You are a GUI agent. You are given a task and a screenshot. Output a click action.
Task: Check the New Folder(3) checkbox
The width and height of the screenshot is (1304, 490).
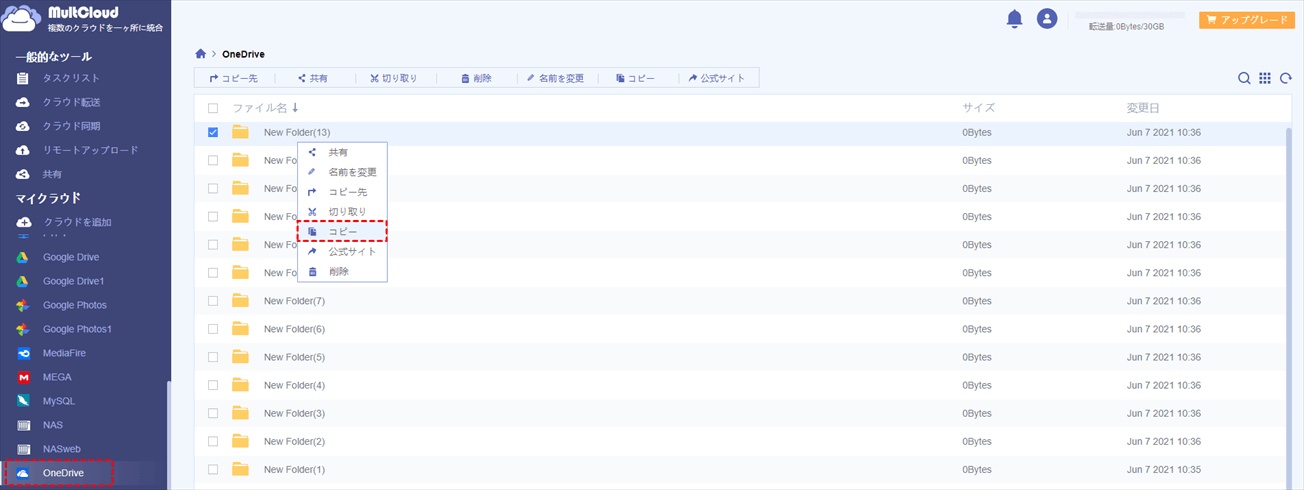[x=213, y=413]
